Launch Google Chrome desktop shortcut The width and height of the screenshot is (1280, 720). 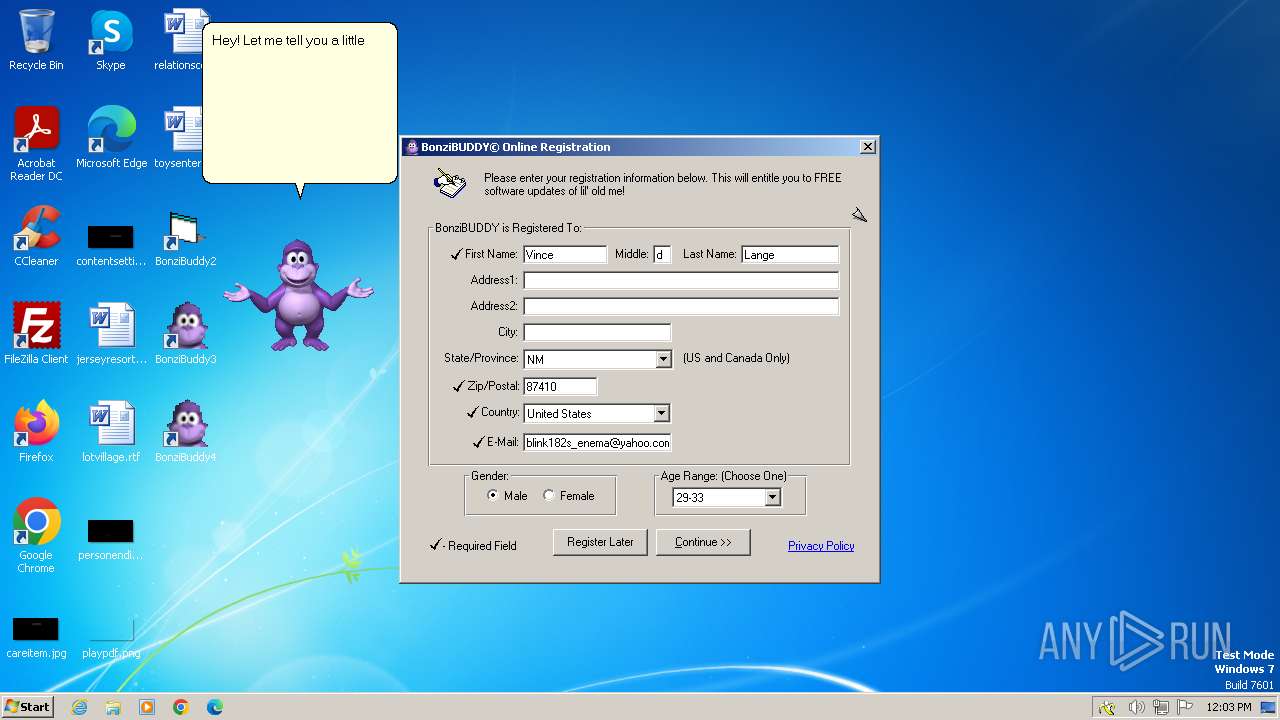36,536
